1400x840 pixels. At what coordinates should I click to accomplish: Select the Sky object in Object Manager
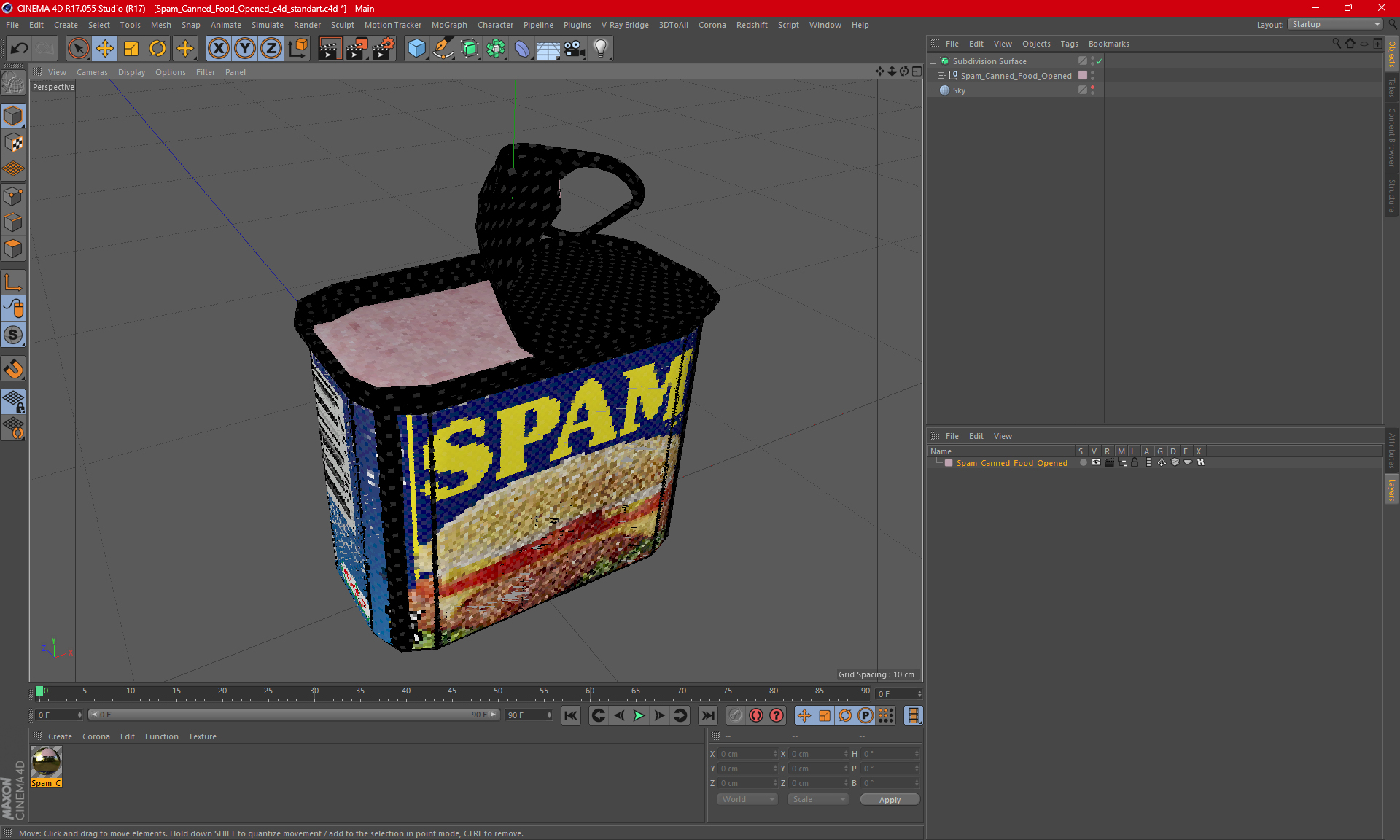[x=959, y=90]
